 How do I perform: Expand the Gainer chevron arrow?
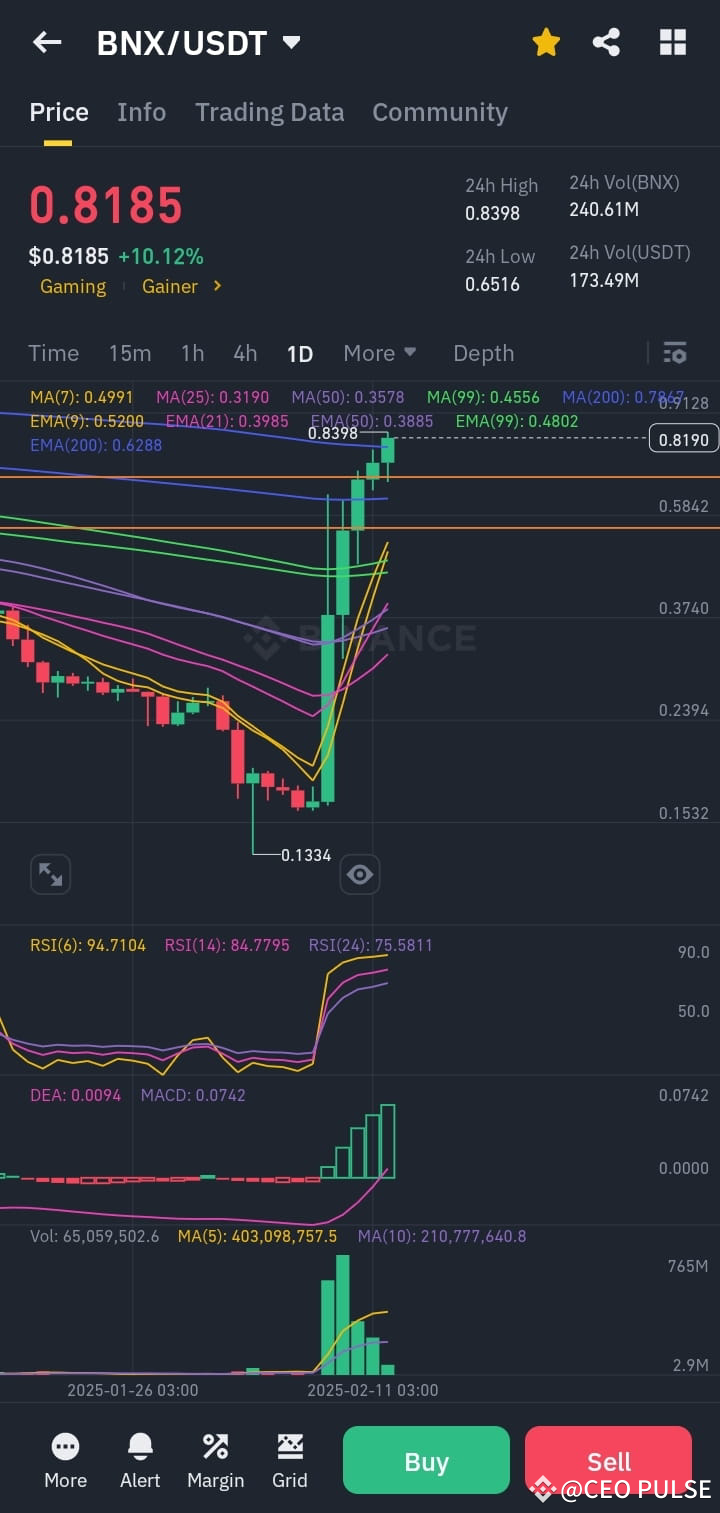click(x=217, y=286)
